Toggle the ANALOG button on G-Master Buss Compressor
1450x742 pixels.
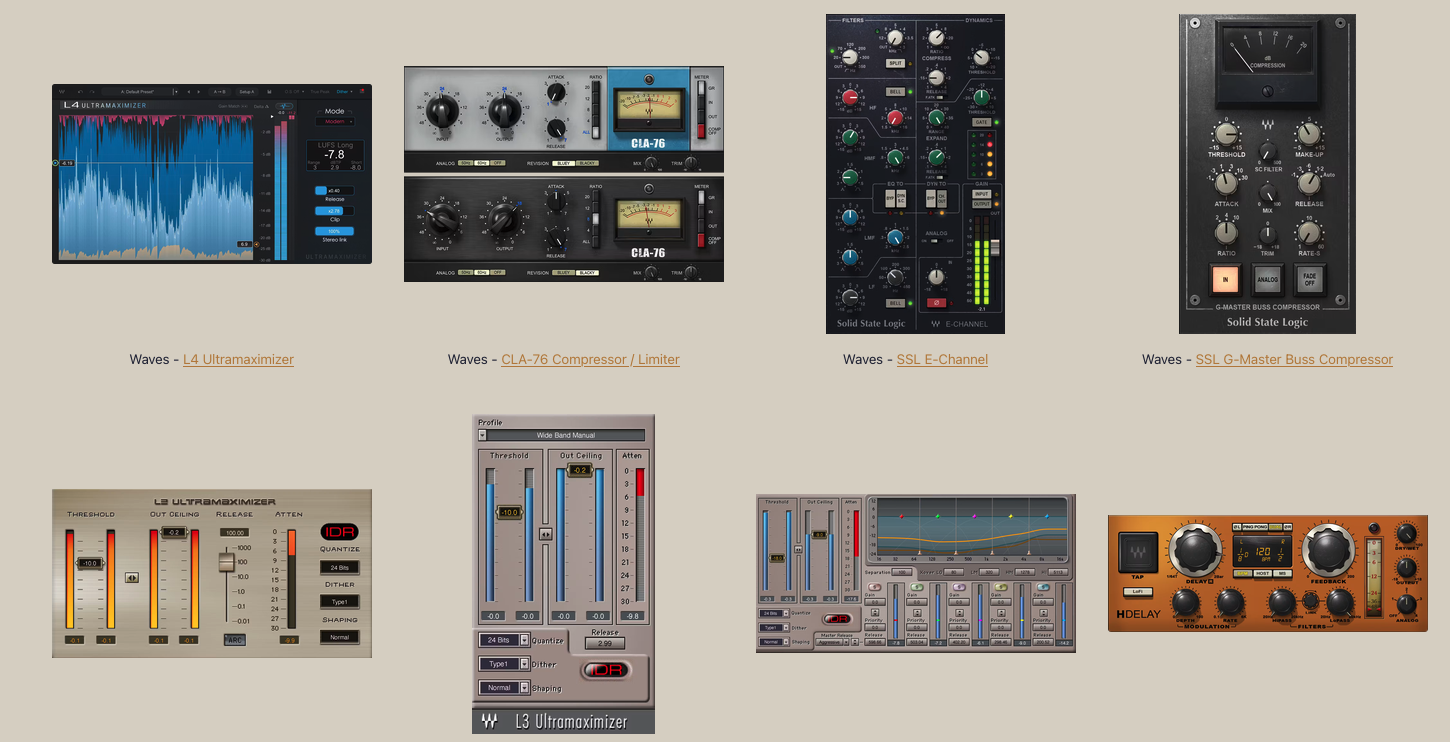click(x=1267, y=279)
